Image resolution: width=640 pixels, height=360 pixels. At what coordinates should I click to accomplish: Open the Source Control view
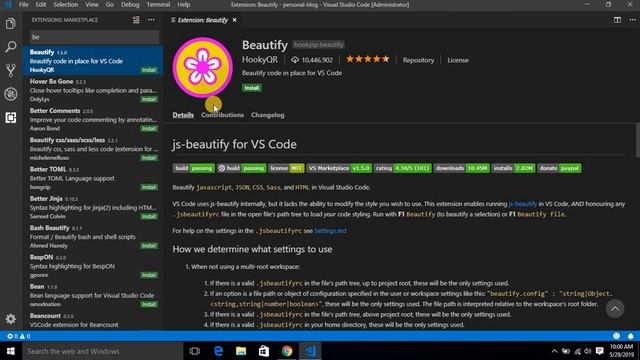click(11, 70)
